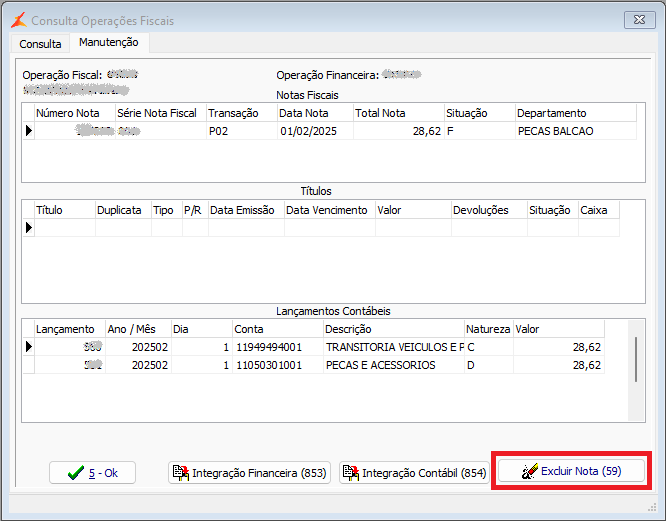Click the Departamento column header

click(x=576, y=113)
